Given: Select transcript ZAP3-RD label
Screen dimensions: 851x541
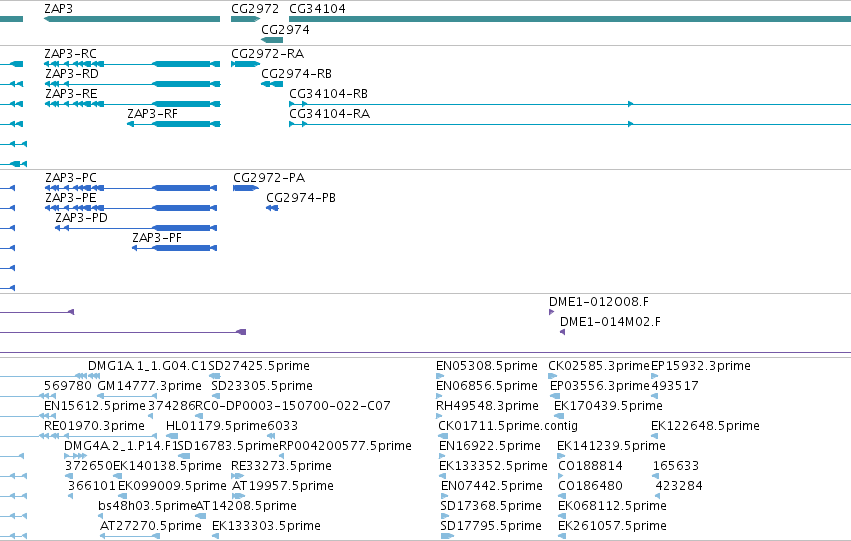Looking at the screenshot, I should pos(72,73).
